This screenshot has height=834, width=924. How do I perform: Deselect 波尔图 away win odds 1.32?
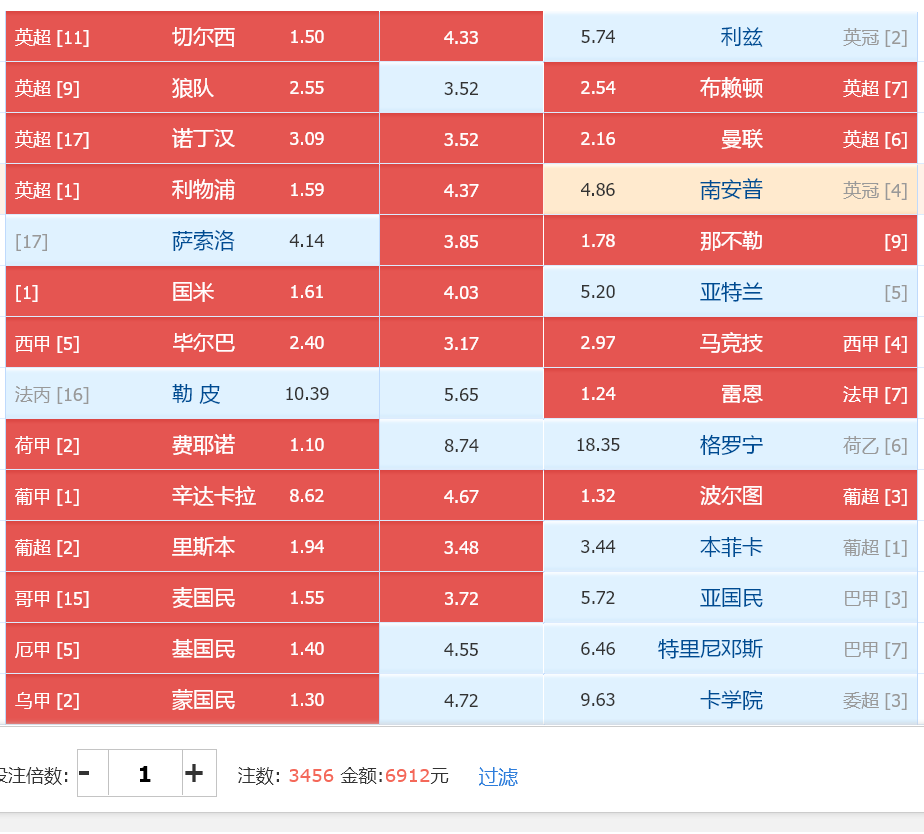pos(730,496)
